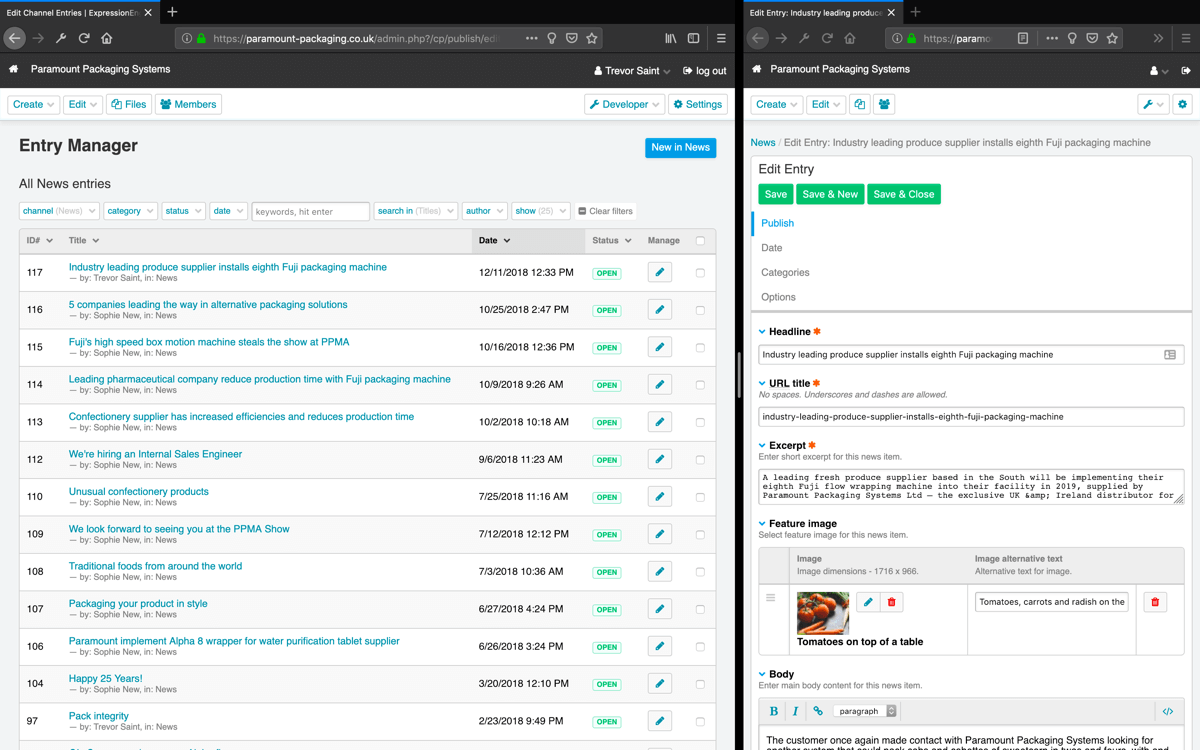Select the checkbox for entry 104

(x=700, y=684)
